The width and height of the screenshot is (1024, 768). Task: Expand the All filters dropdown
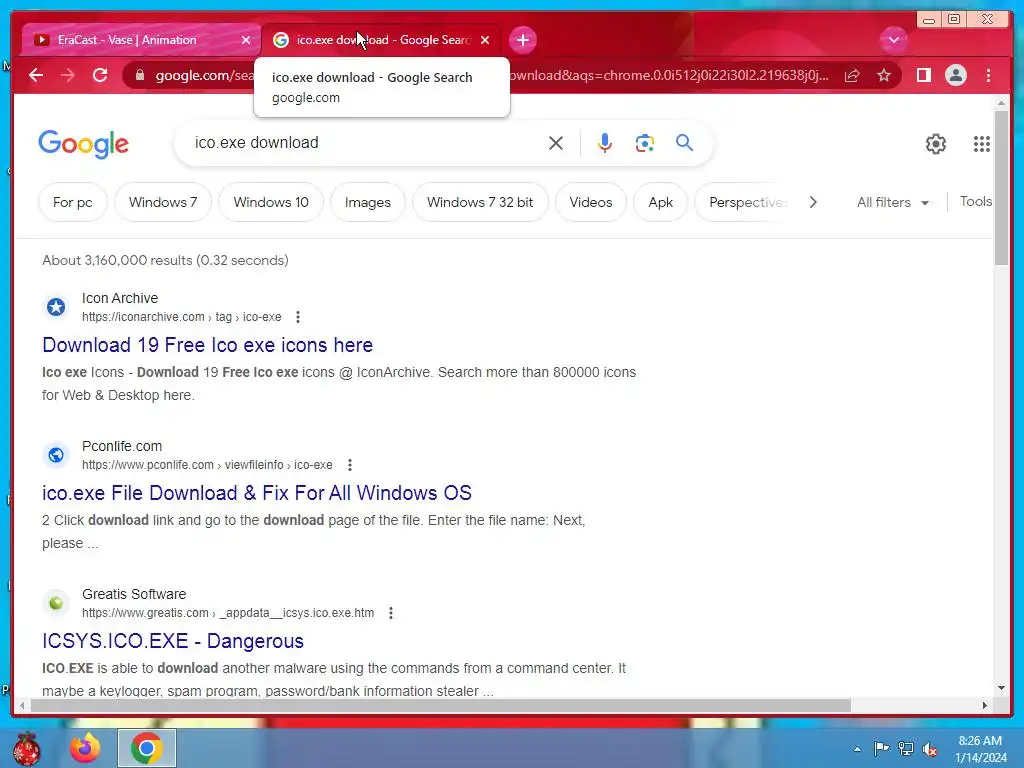pos(893,202)
